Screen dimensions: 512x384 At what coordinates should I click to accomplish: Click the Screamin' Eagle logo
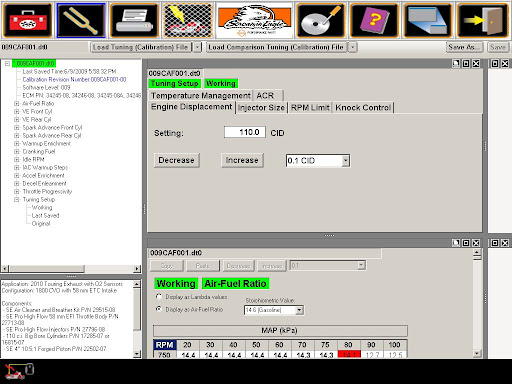tap(254, 21)
